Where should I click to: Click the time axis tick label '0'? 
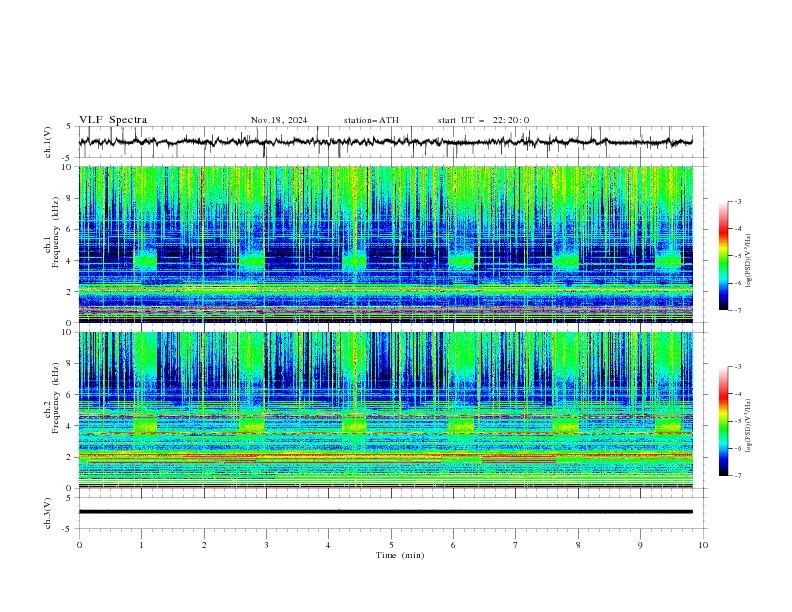[x=79, y=545]
